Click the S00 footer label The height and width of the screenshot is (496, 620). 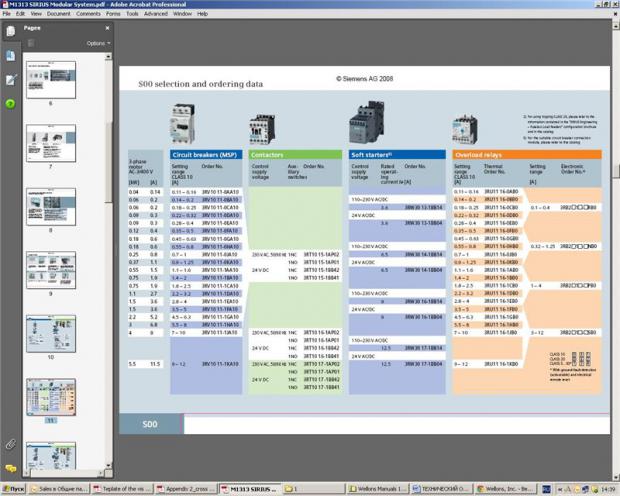150,424
